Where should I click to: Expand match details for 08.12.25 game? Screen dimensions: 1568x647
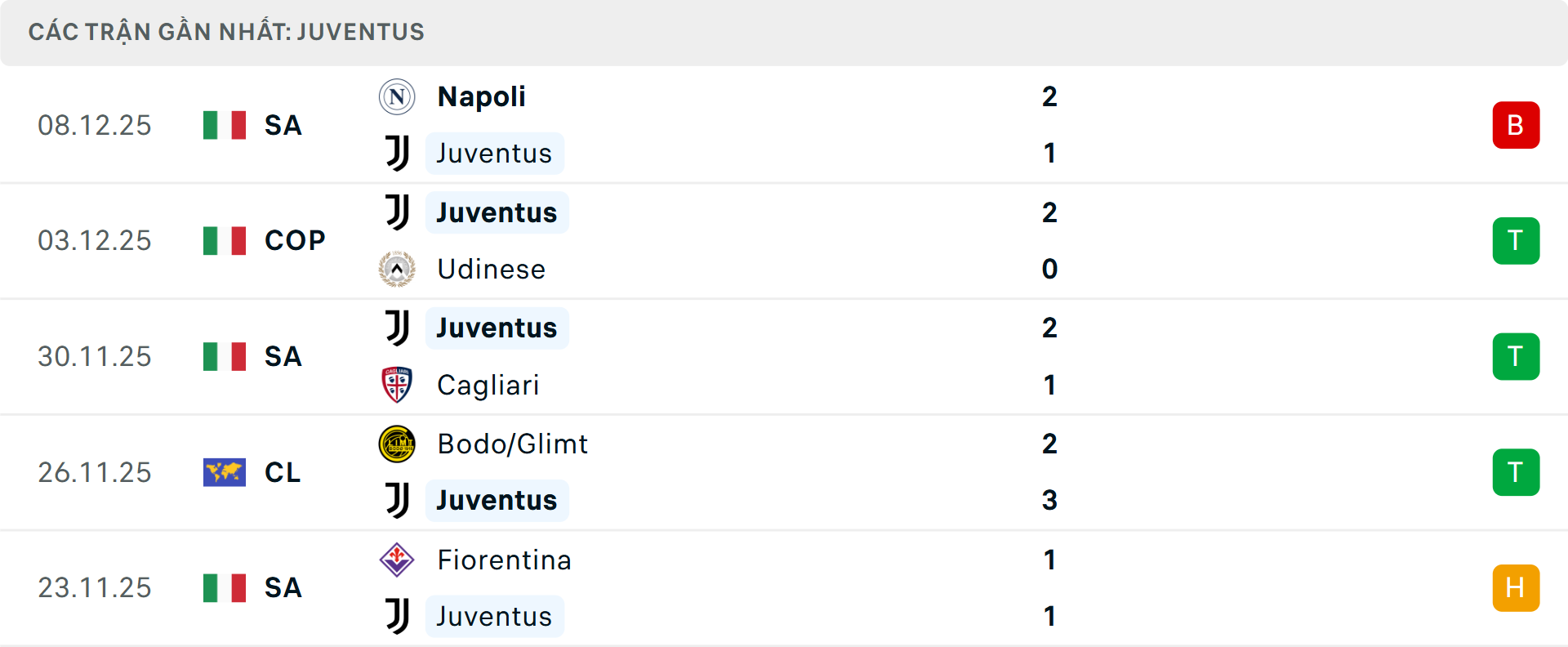click(784, 124)
